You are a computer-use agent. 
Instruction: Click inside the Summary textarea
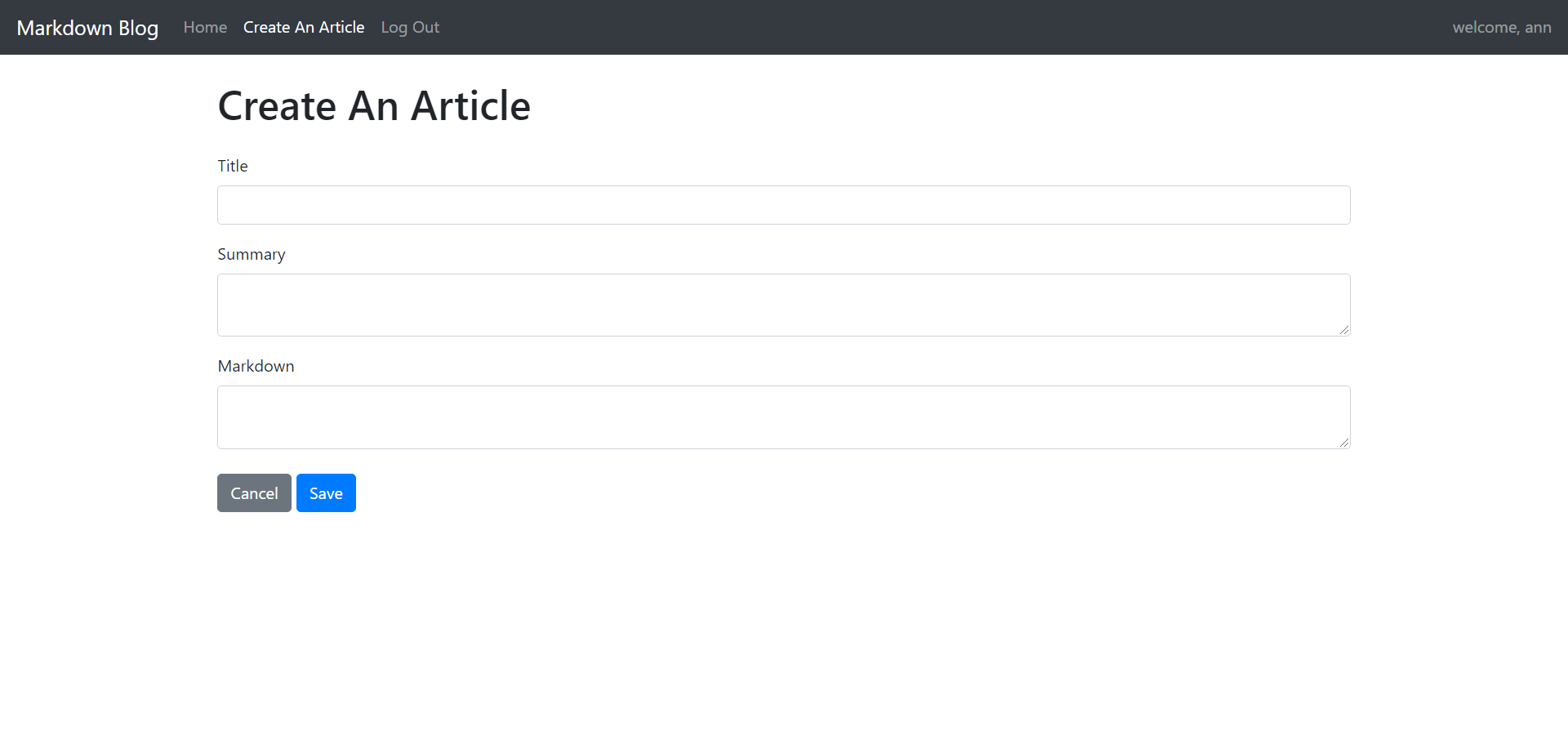tap(782, 304)
